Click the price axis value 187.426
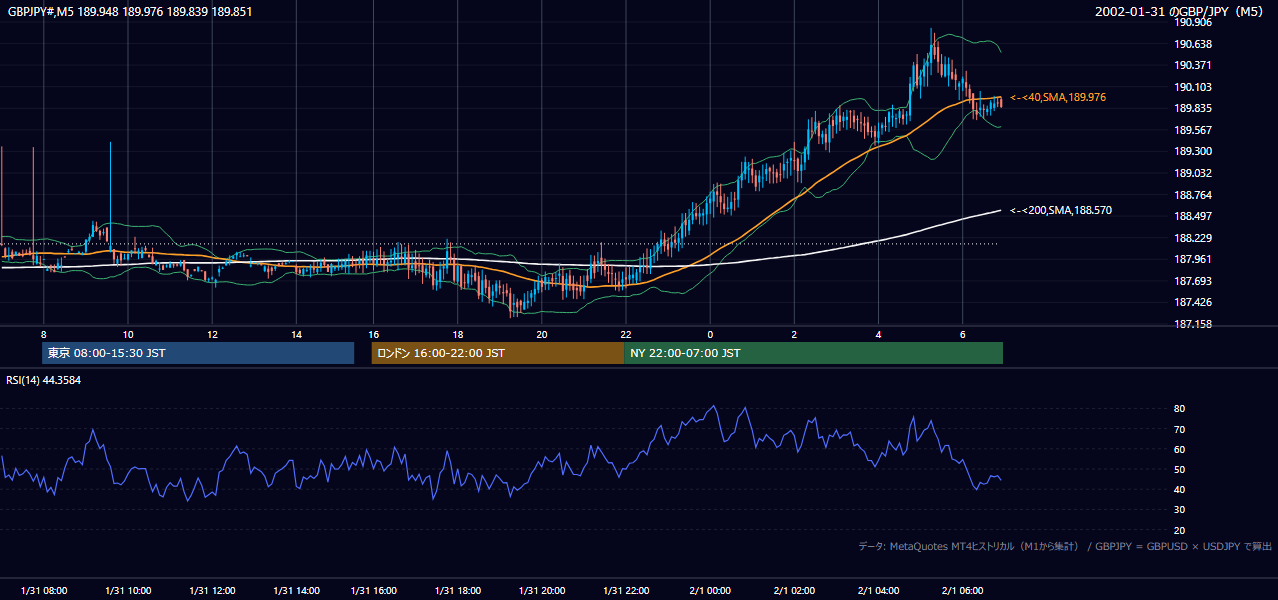Viewport: 1278px width, 600px height. point(1193,302)
